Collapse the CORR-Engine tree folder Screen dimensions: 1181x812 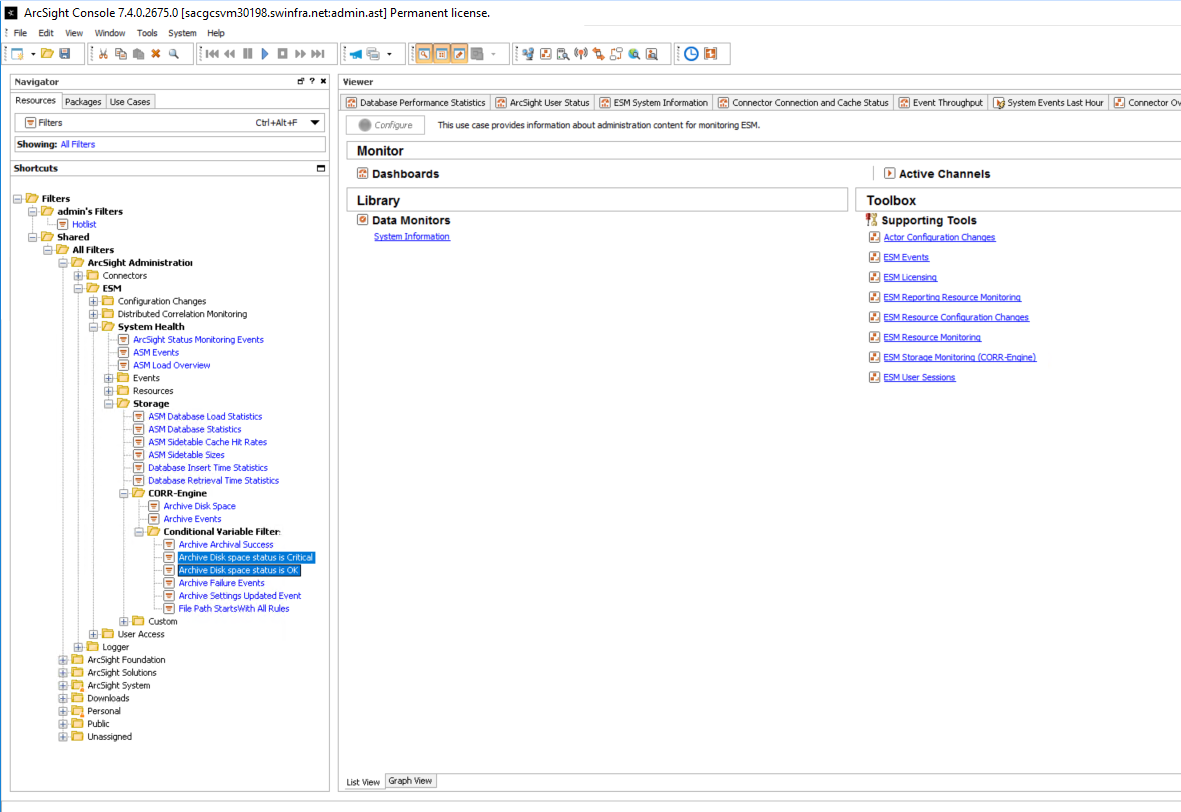pos(125,492)
